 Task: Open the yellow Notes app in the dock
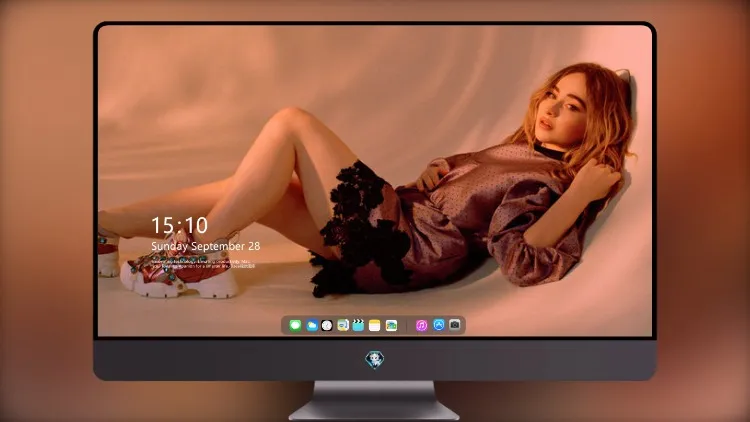point(375,325)
